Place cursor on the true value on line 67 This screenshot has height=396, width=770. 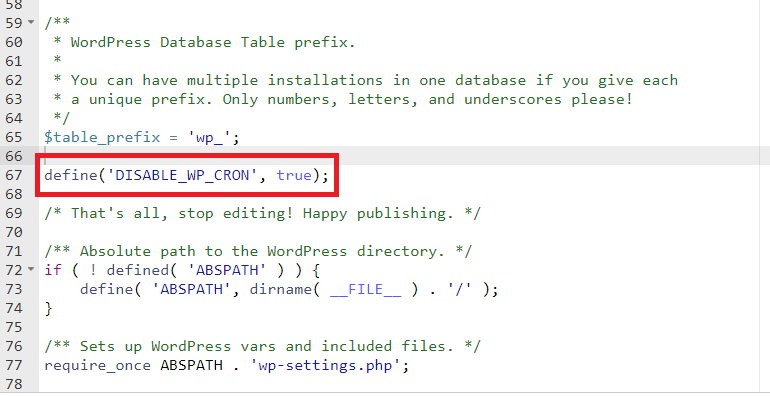[294, 175]
